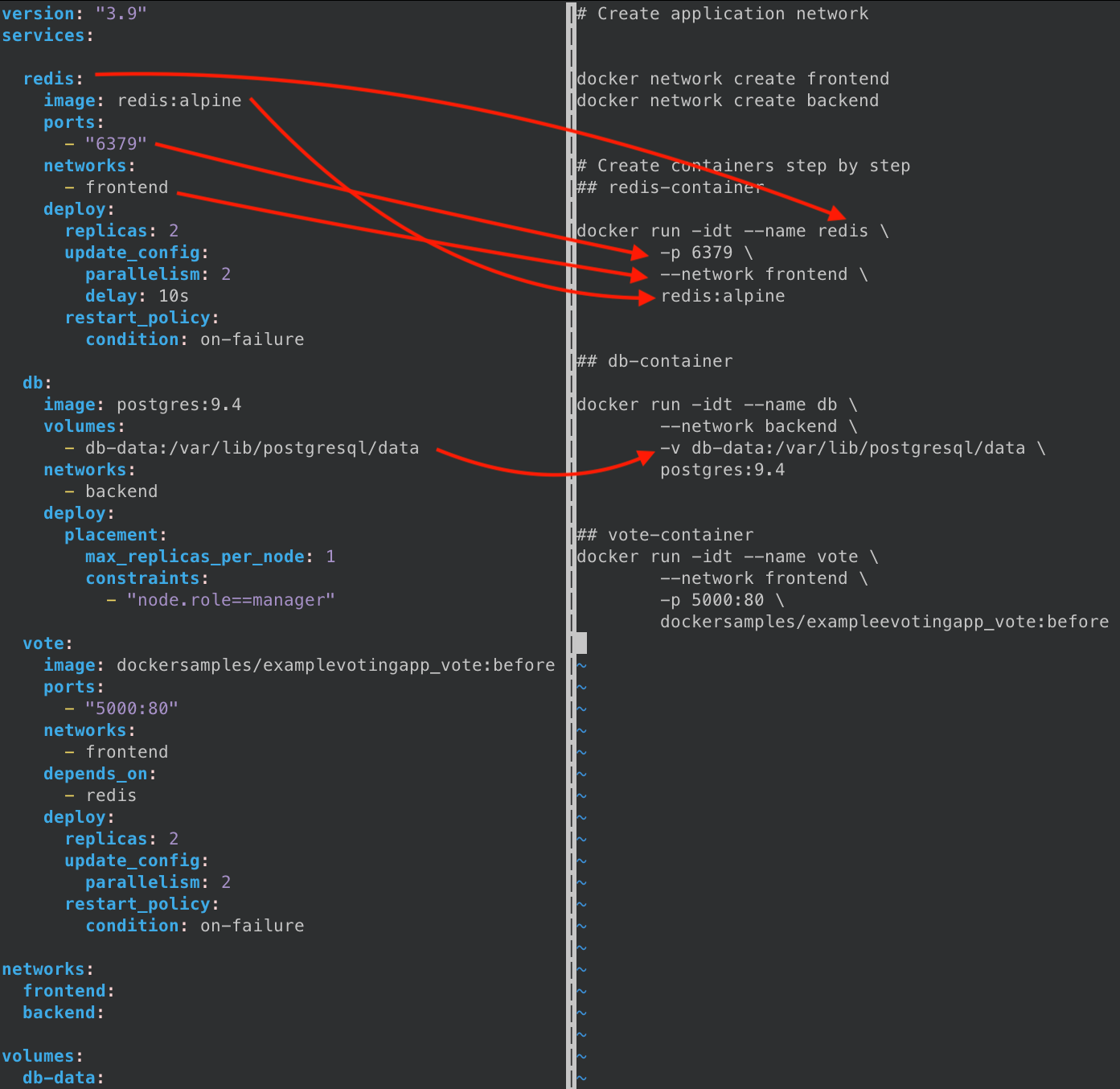Image resolution: width=1120 pixels, height=1089 pixels.
Task: Click the '- backend' network entry
Action: pyautogui.click(x=111, y=491)
